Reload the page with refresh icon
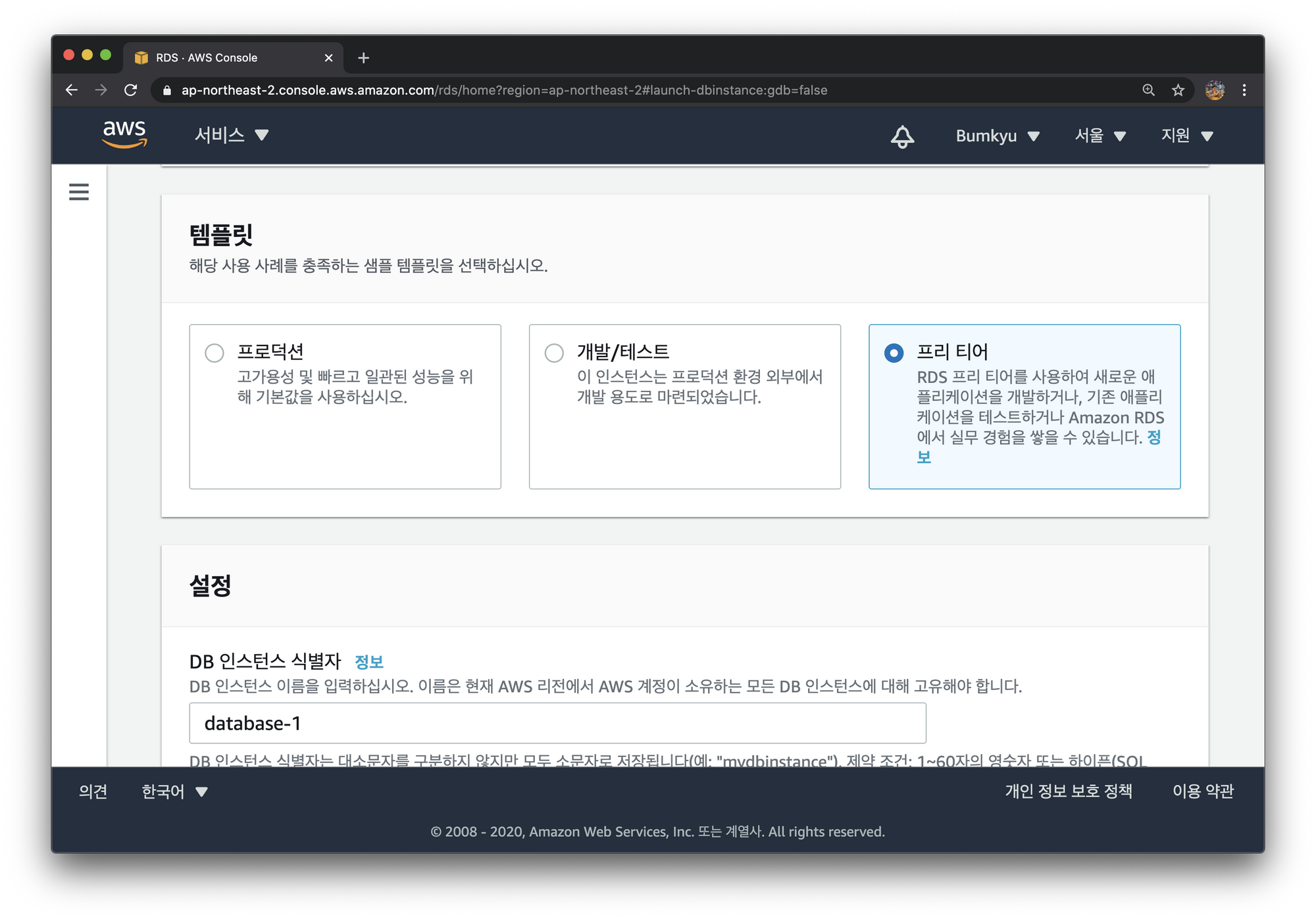The width and height of the screenshot is (1316, 921). 130,90
